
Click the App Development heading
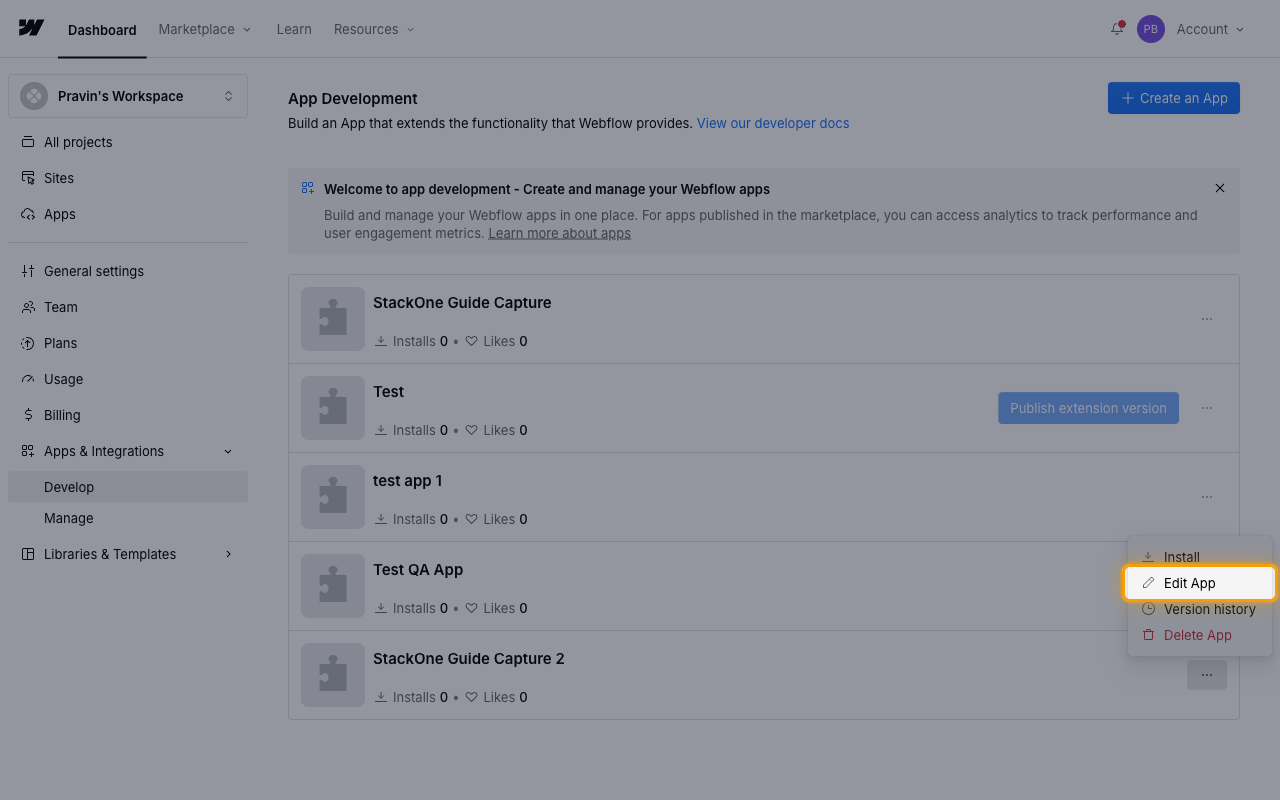pyautogui.click(x=353, y=99)
